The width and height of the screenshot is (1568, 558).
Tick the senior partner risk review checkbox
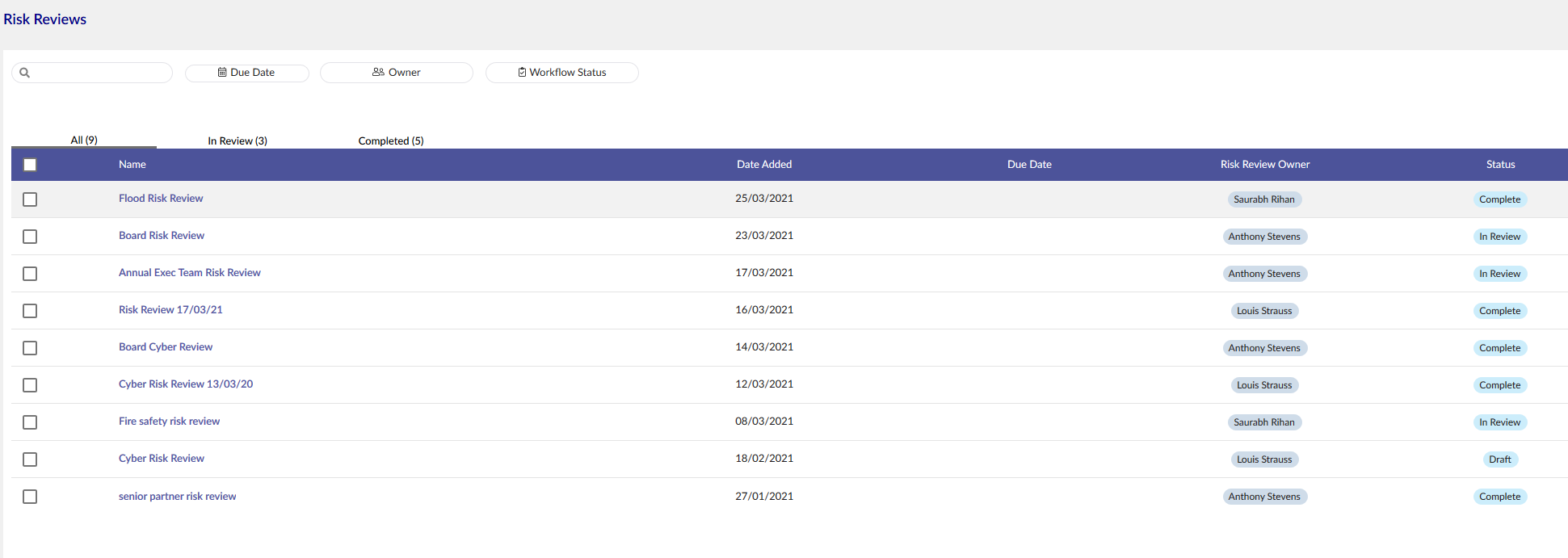click(x=30, y=497)
